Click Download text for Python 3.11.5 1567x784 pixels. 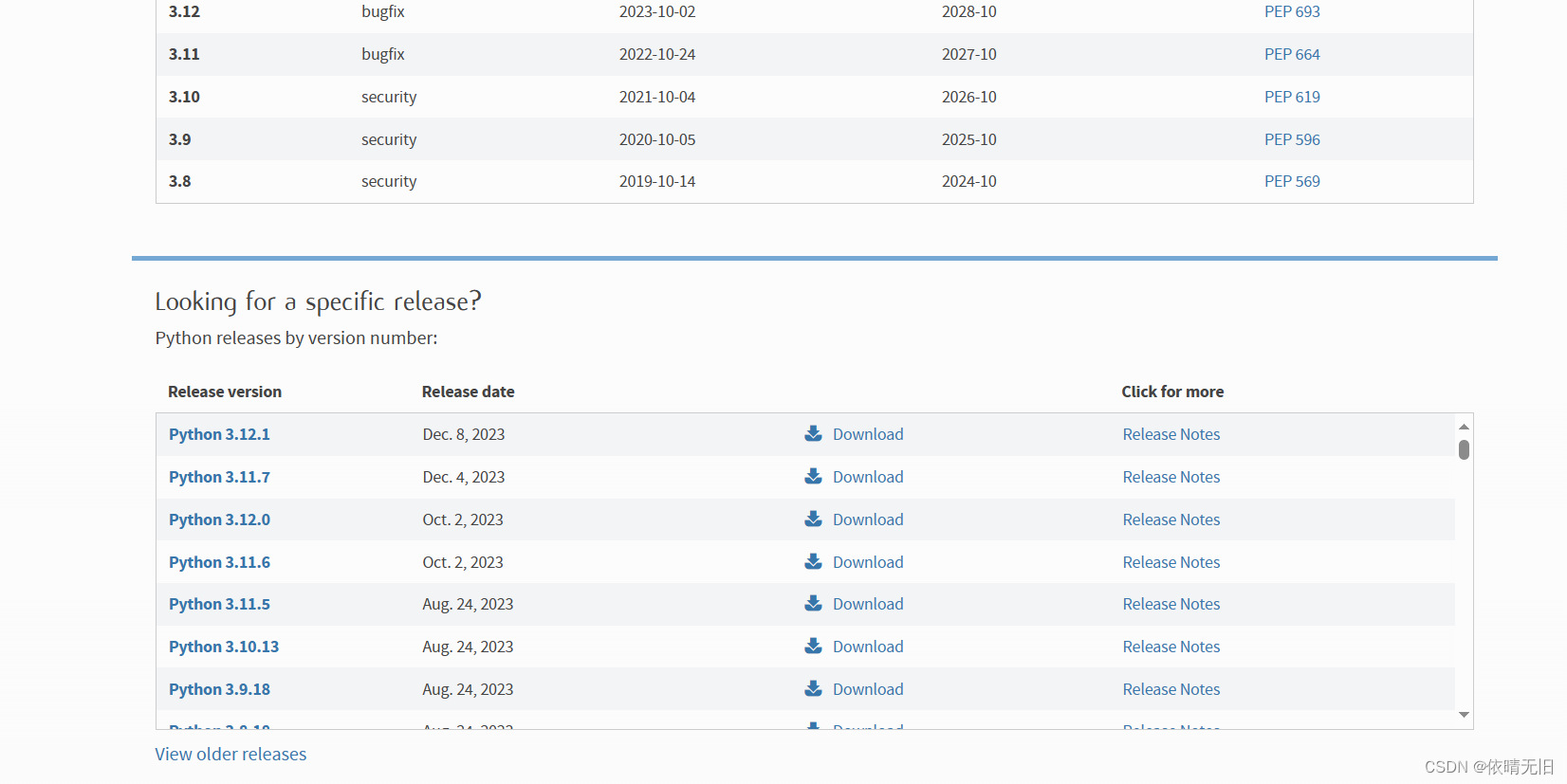click(868, 604)
